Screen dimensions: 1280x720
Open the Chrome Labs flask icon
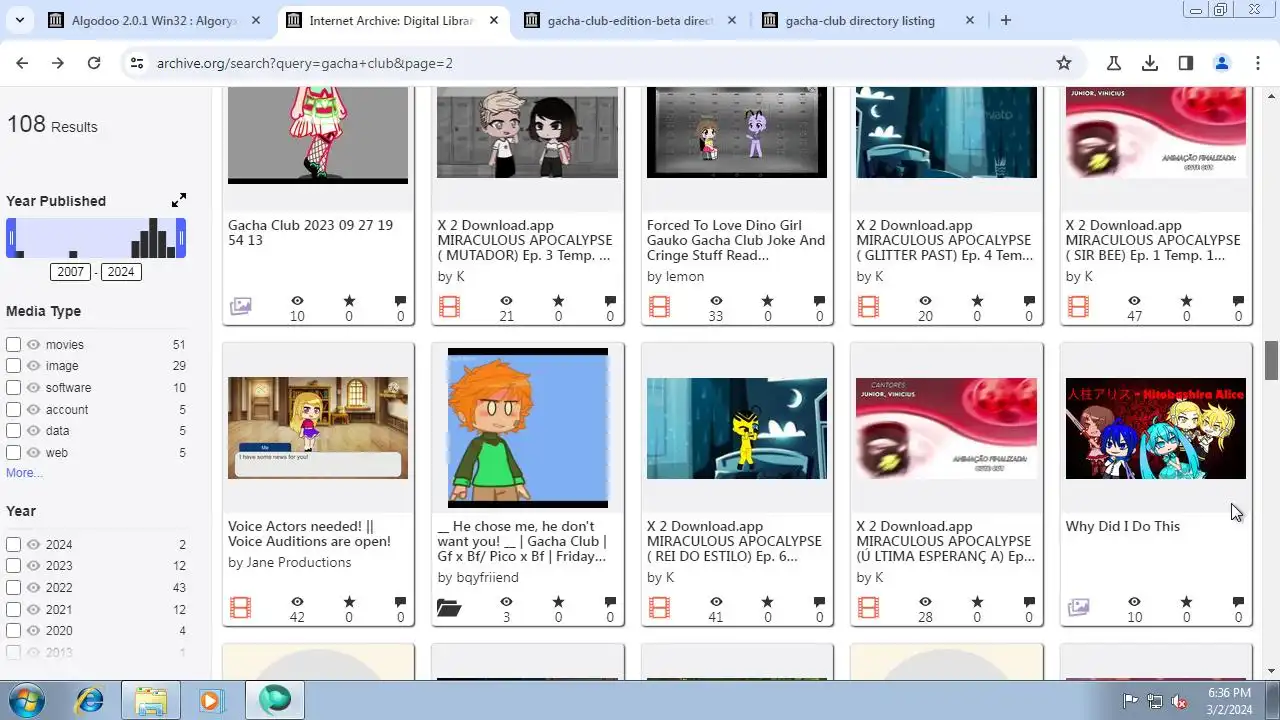(x=1114, y=63)
